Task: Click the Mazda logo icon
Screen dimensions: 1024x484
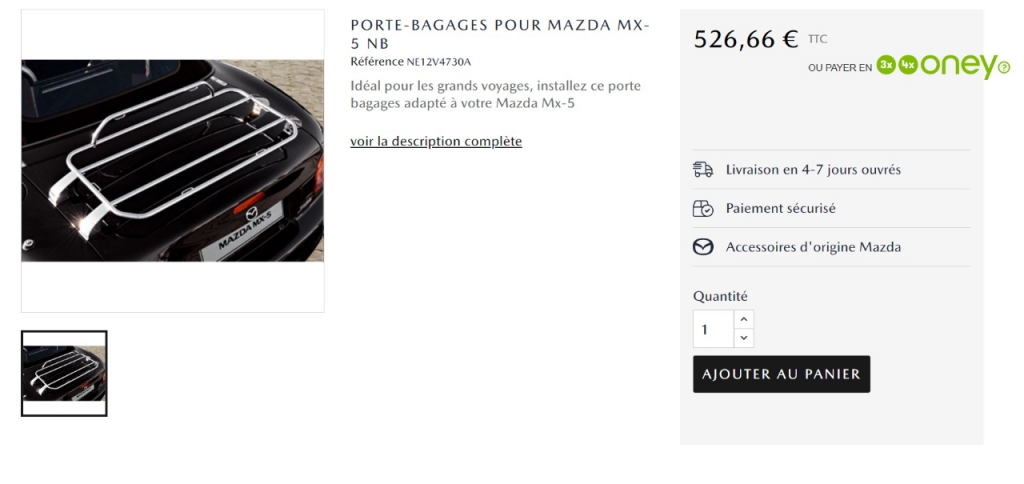Action: pos(703,247)
